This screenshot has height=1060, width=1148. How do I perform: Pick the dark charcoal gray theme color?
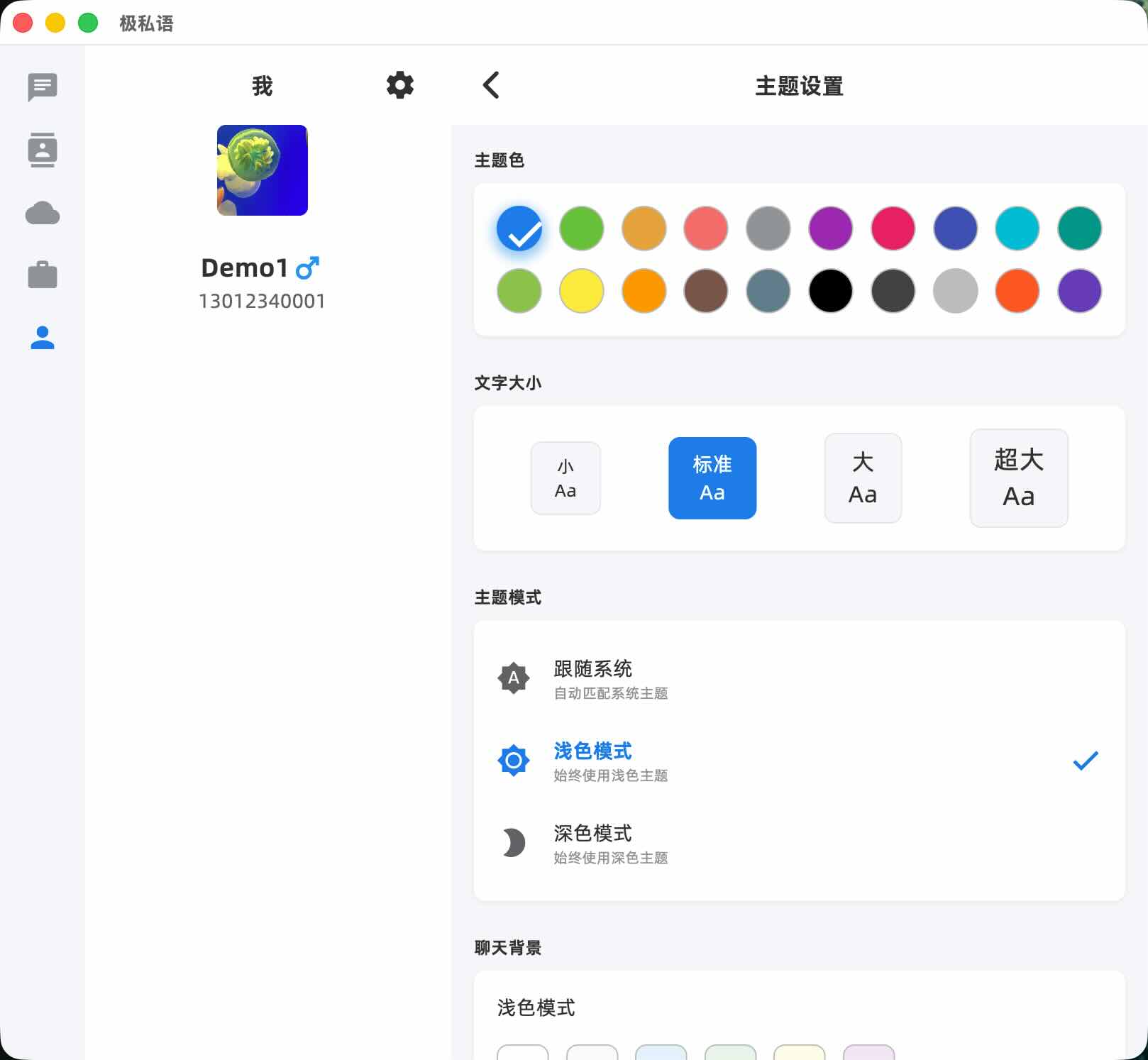893,291
